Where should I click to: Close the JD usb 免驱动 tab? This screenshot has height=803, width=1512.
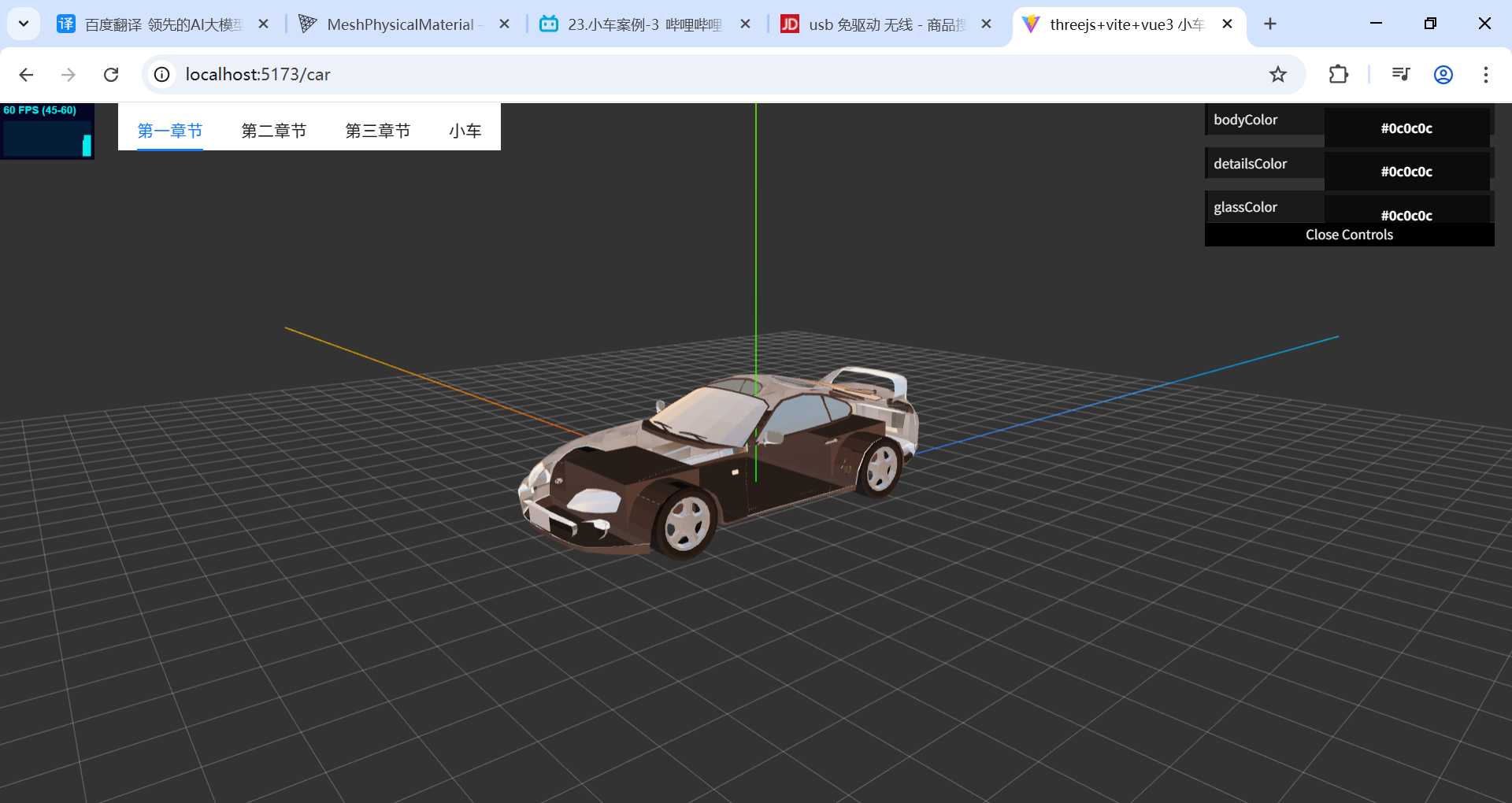point(987,24)
